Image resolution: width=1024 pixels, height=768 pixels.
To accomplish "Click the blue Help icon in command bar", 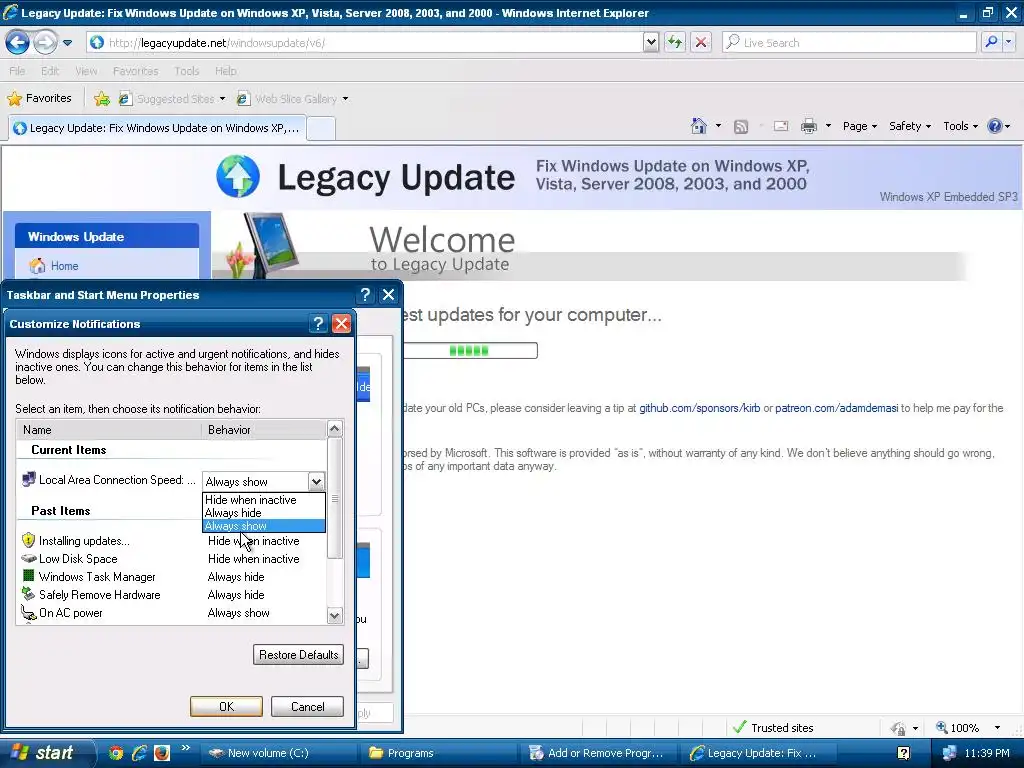I will coord(994,126).
